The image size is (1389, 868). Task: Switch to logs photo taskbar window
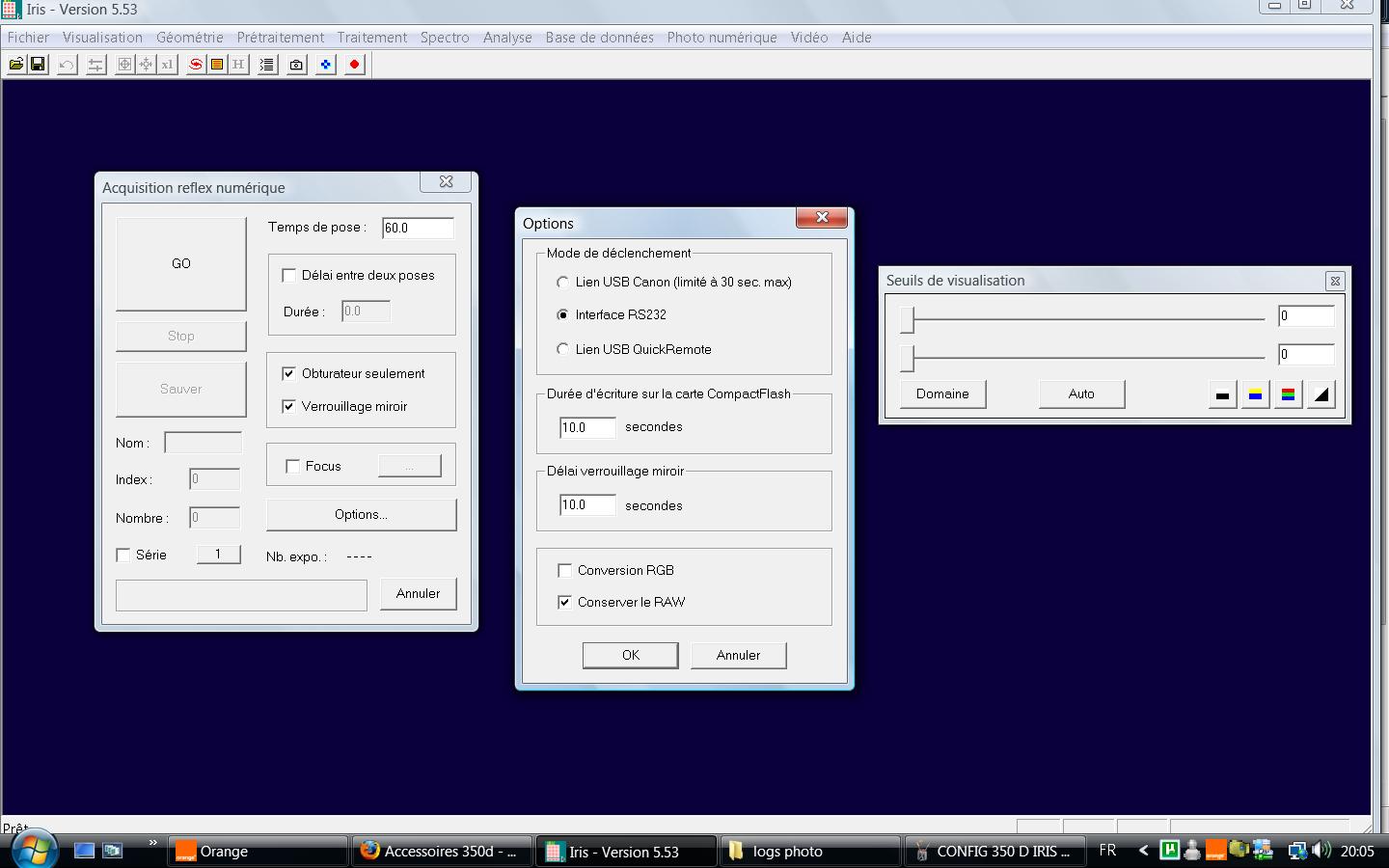810,852
